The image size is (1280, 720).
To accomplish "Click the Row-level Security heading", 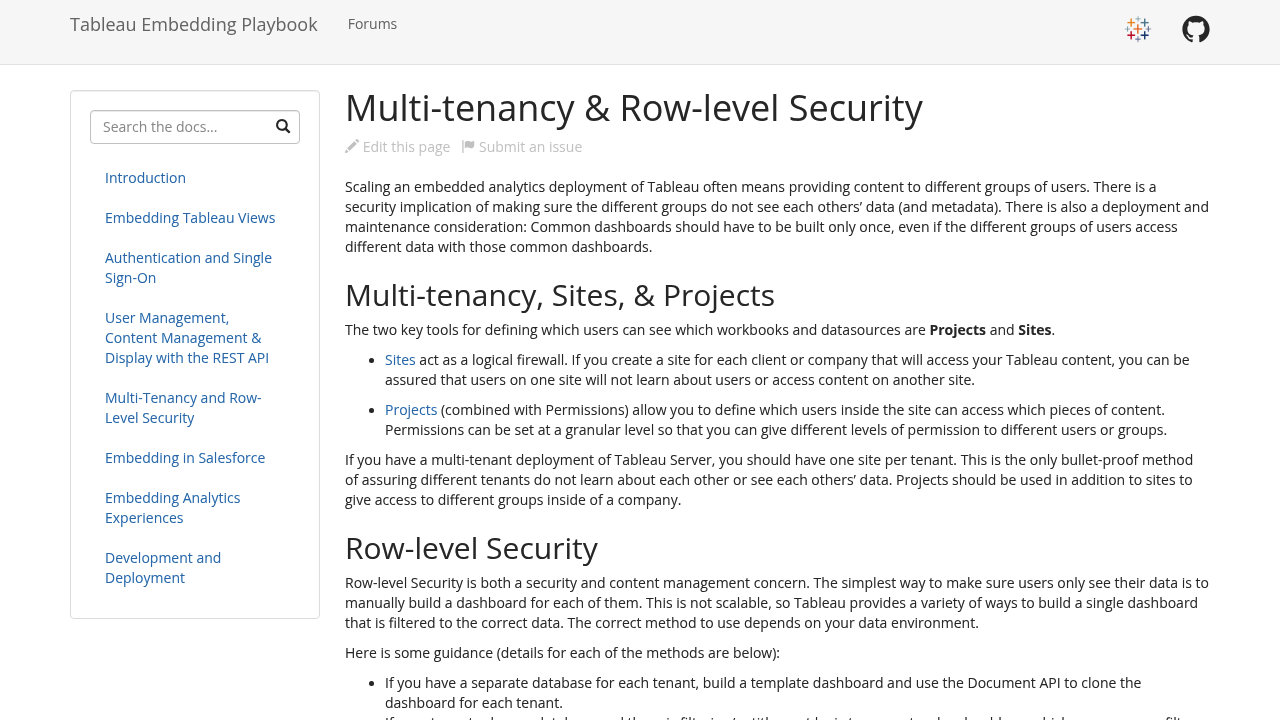I will pos(471,549).
